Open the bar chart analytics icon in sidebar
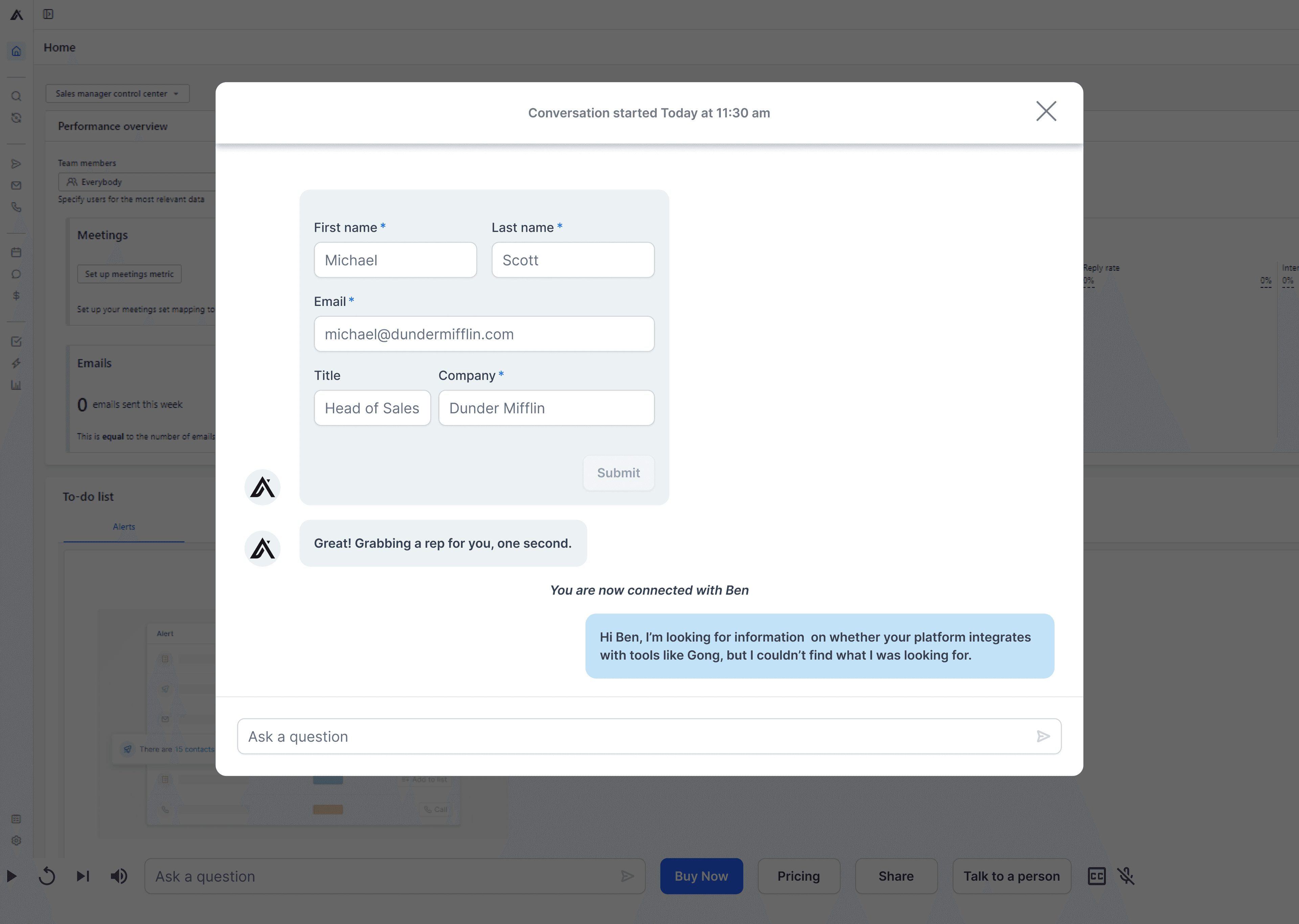This screenshot has height=924, width=1299. pos(17,385)
